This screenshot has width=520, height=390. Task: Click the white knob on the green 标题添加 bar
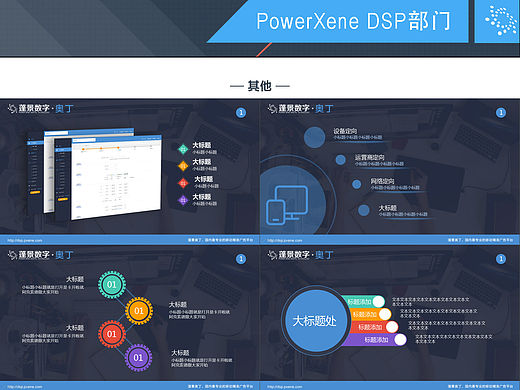point(379,302)
